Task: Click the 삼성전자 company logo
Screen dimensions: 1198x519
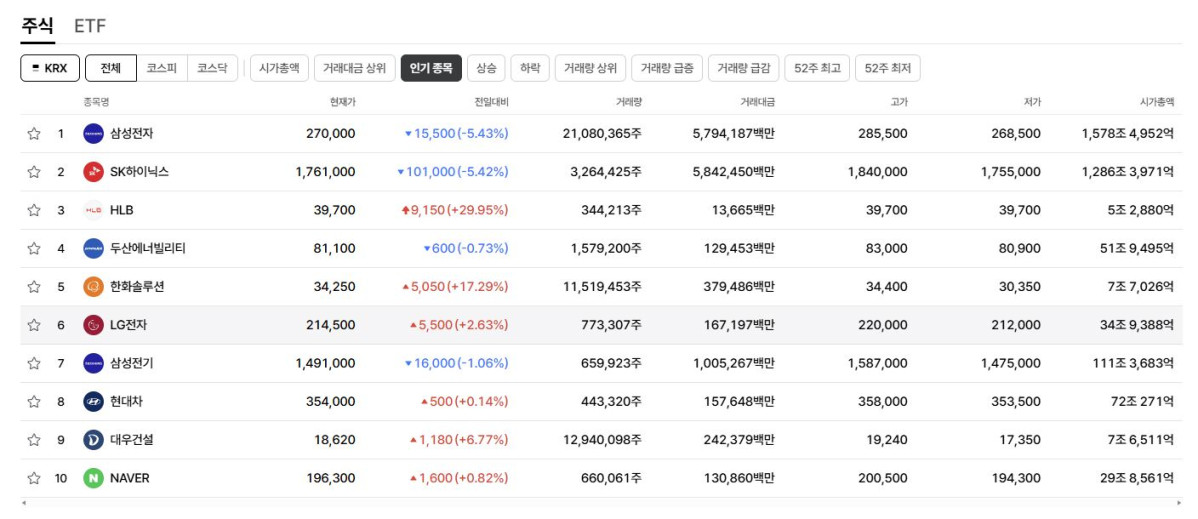Action: click(x=93, y=134)
